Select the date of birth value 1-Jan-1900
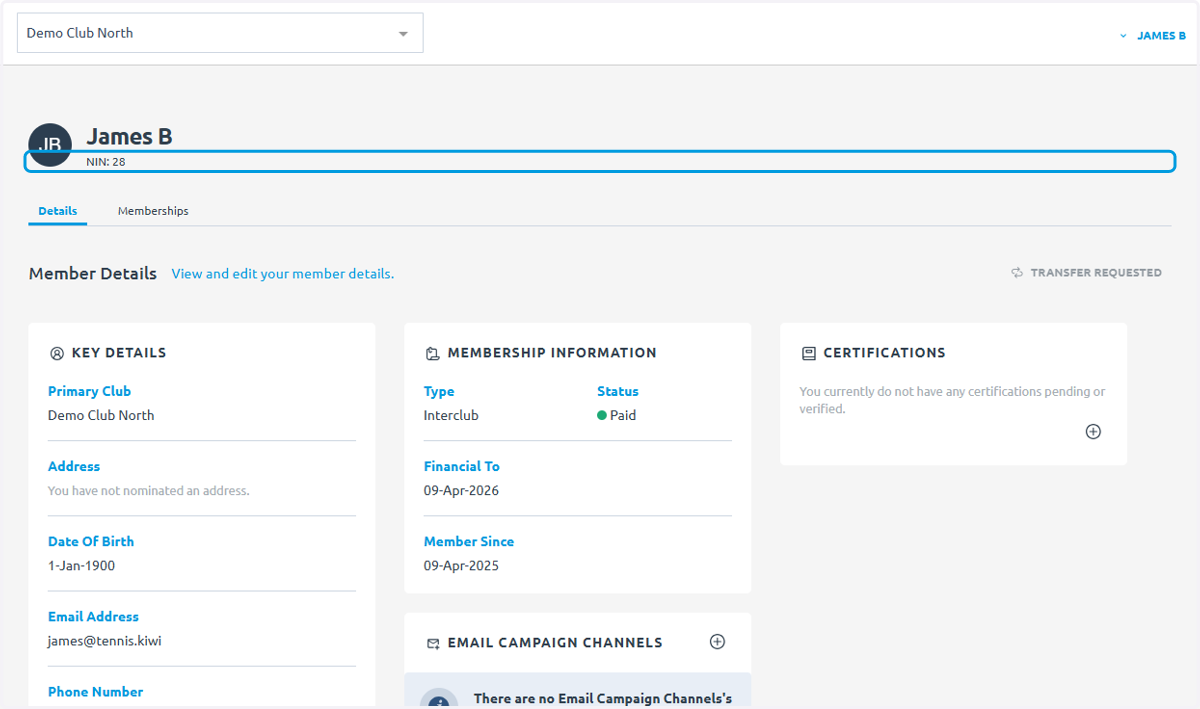1200x709 pixels. [x=81, y=566]
